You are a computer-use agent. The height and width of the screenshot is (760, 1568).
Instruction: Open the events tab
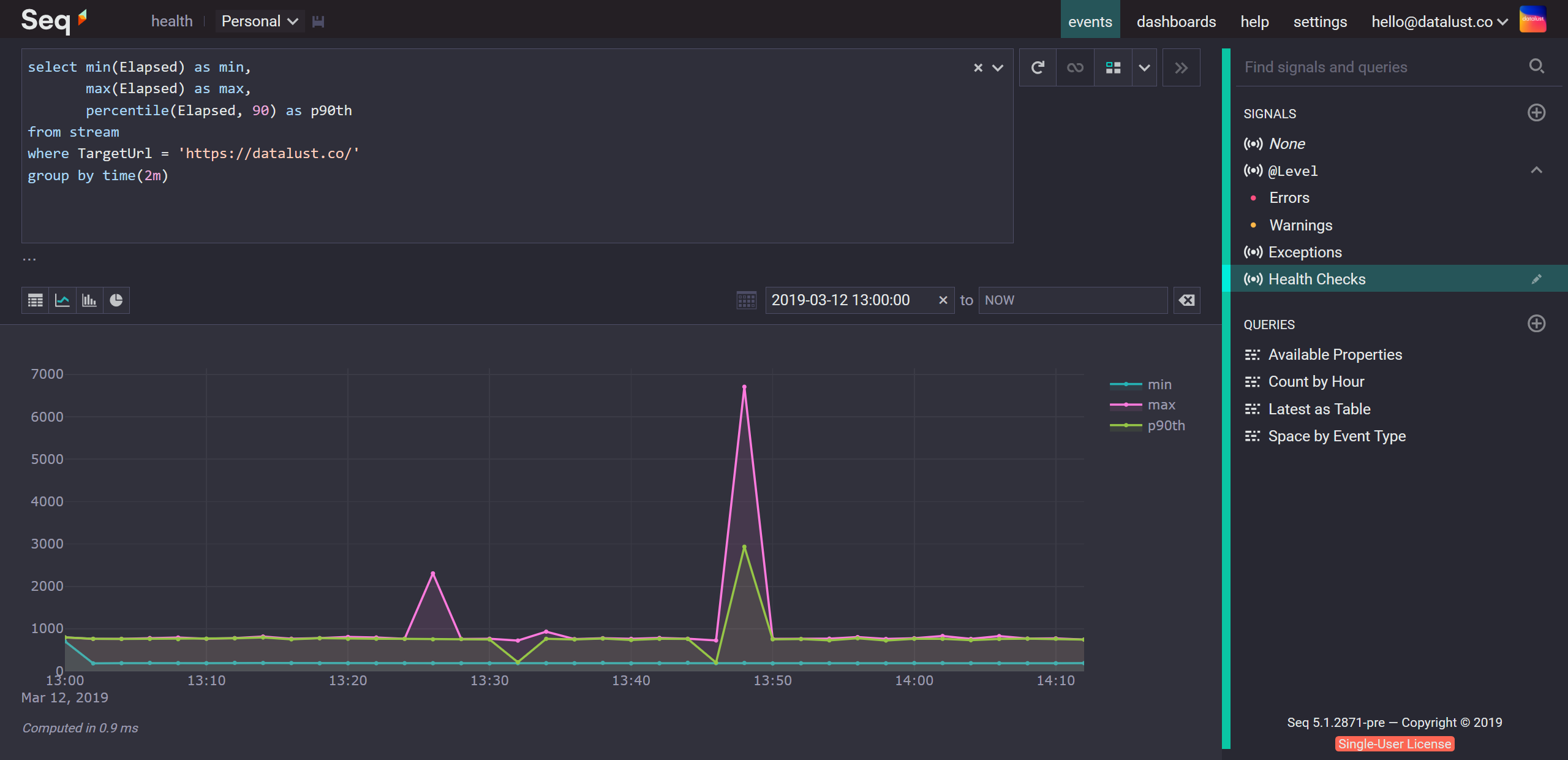[1090, 21]
